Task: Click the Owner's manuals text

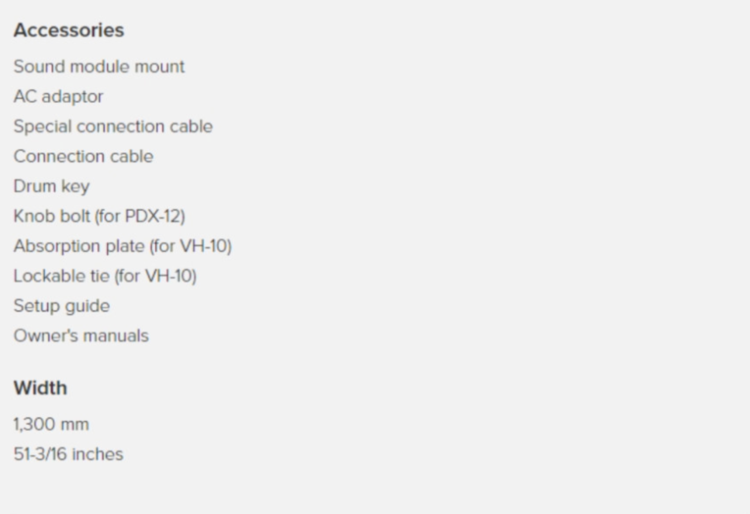Action: click(81, 336)
